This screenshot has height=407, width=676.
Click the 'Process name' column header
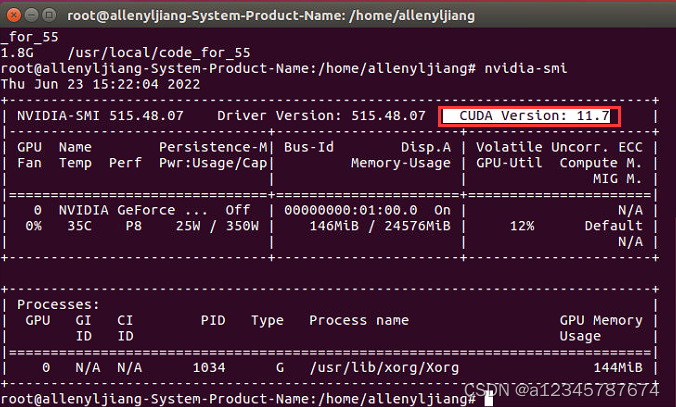[x=359, y=321]
